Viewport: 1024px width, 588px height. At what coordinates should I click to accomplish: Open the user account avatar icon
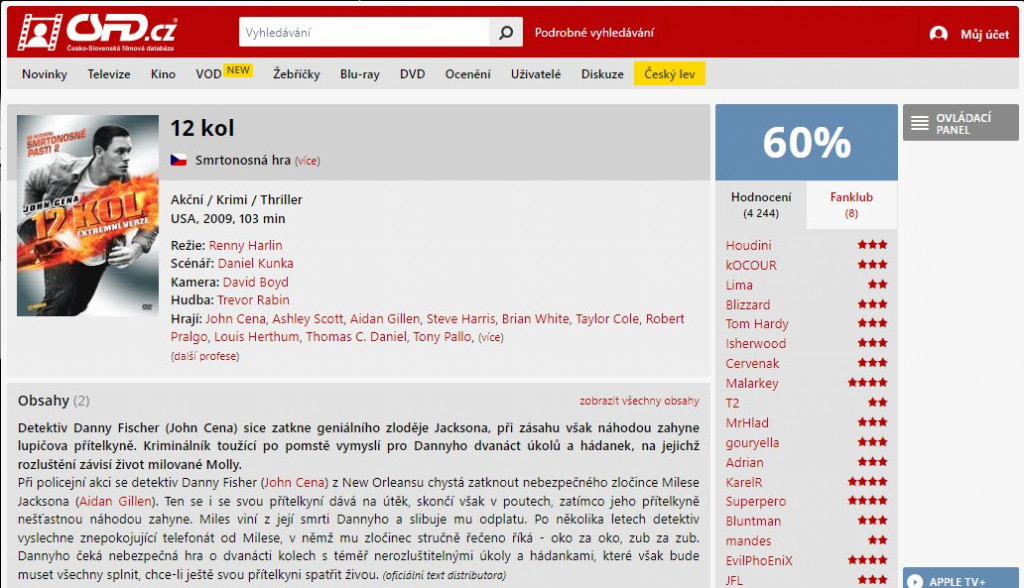pyautogui.click(x=938, y=33)
